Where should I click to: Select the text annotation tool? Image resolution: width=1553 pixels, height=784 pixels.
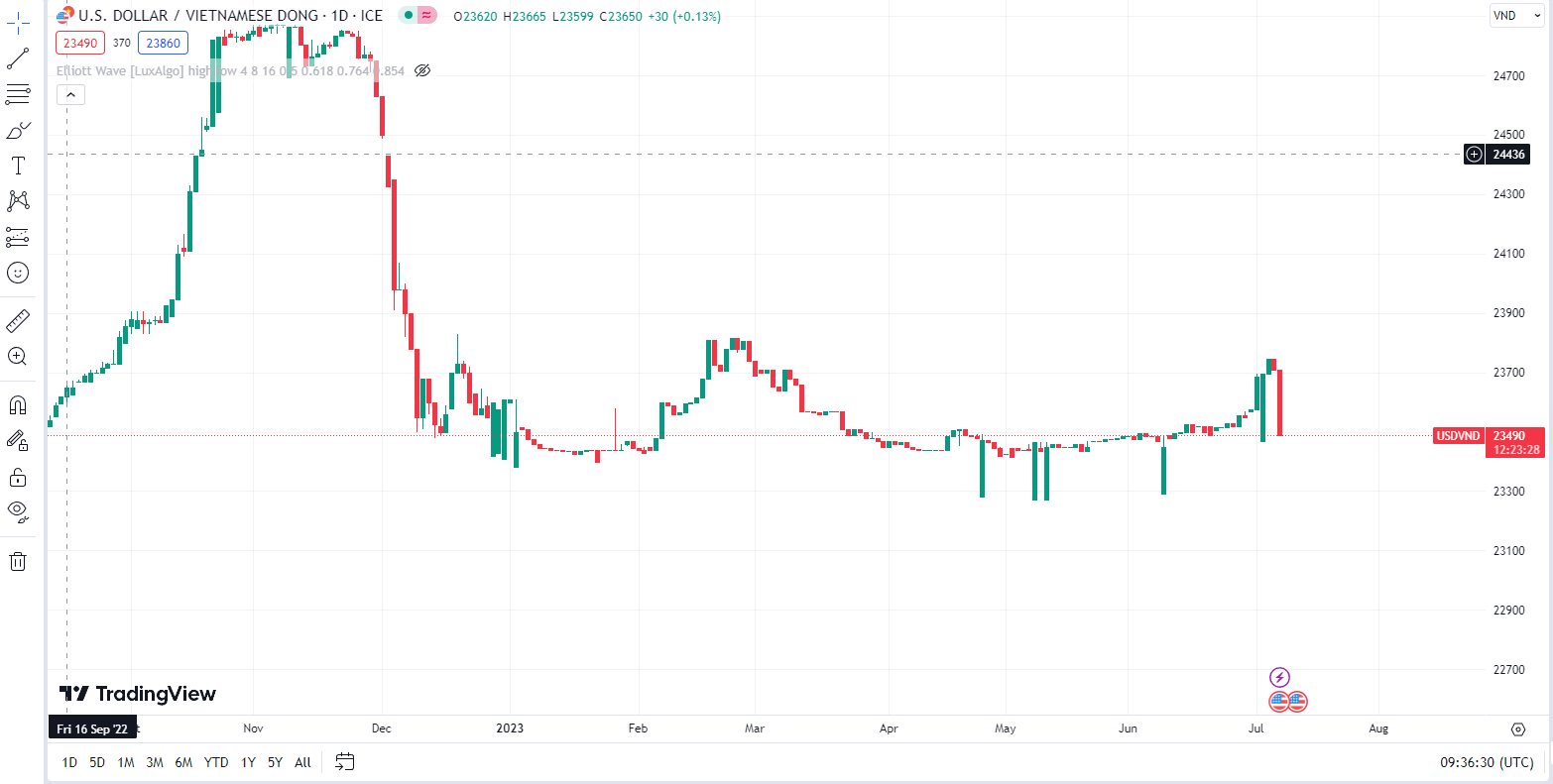tap(18, 166)
